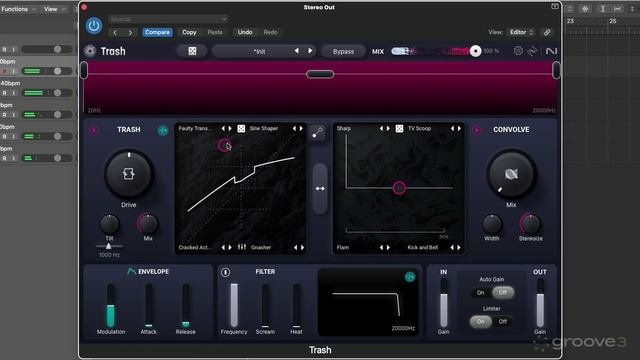Screen dimensions: 640x360
Task: Go to the next preset arrow in header
Action: pyautogui.click(x=130, y=32)
